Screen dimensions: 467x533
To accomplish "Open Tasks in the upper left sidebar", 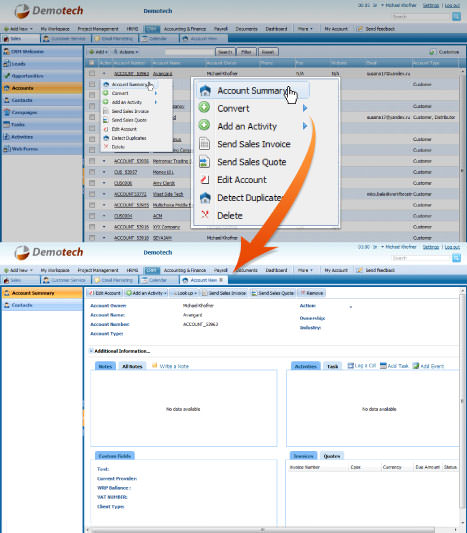I will (x=42, y=125).
